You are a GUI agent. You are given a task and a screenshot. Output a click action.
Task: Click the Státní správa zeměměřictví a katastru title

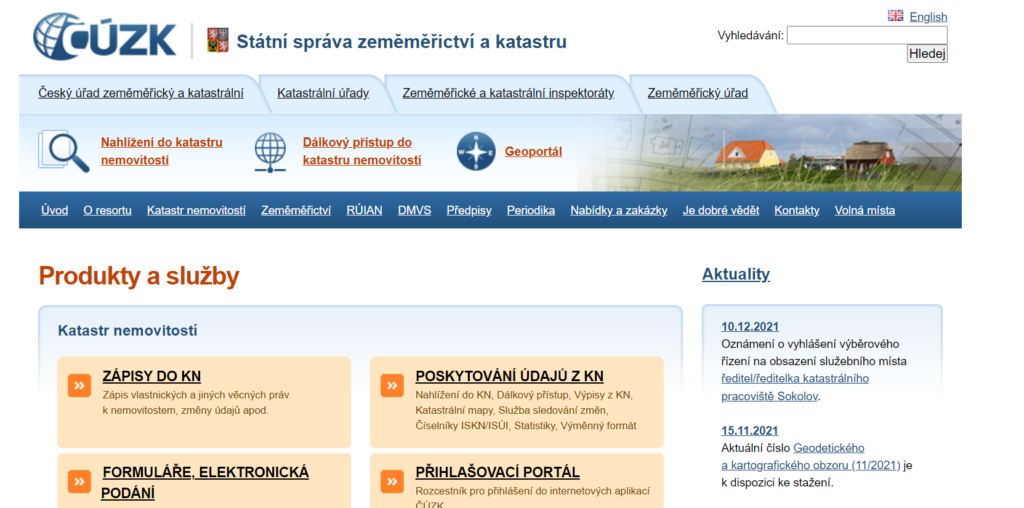point(402,42)
